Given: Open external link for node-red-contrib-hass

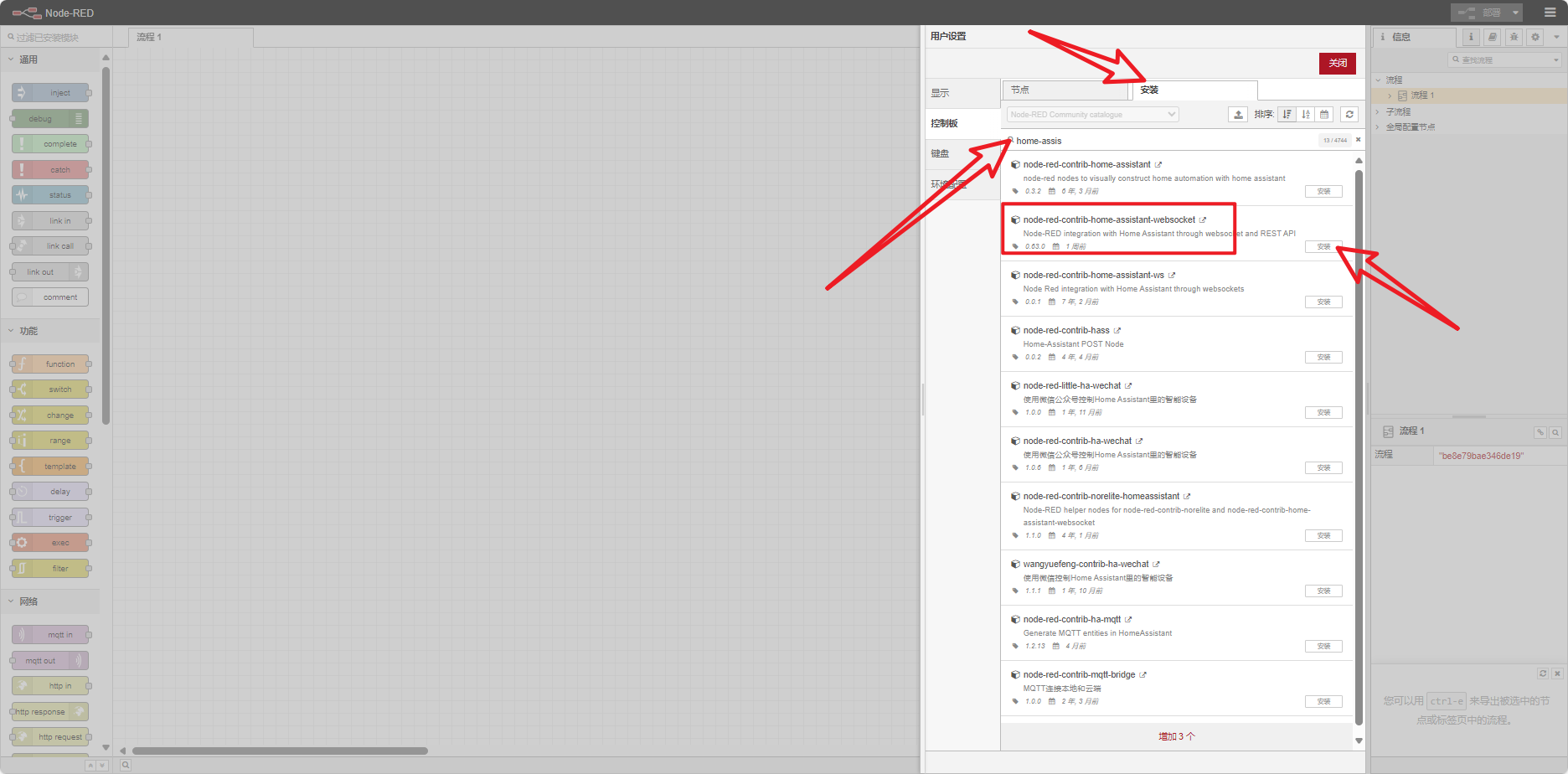Looking at the screenshot, I should click(x=1117, y=331).
